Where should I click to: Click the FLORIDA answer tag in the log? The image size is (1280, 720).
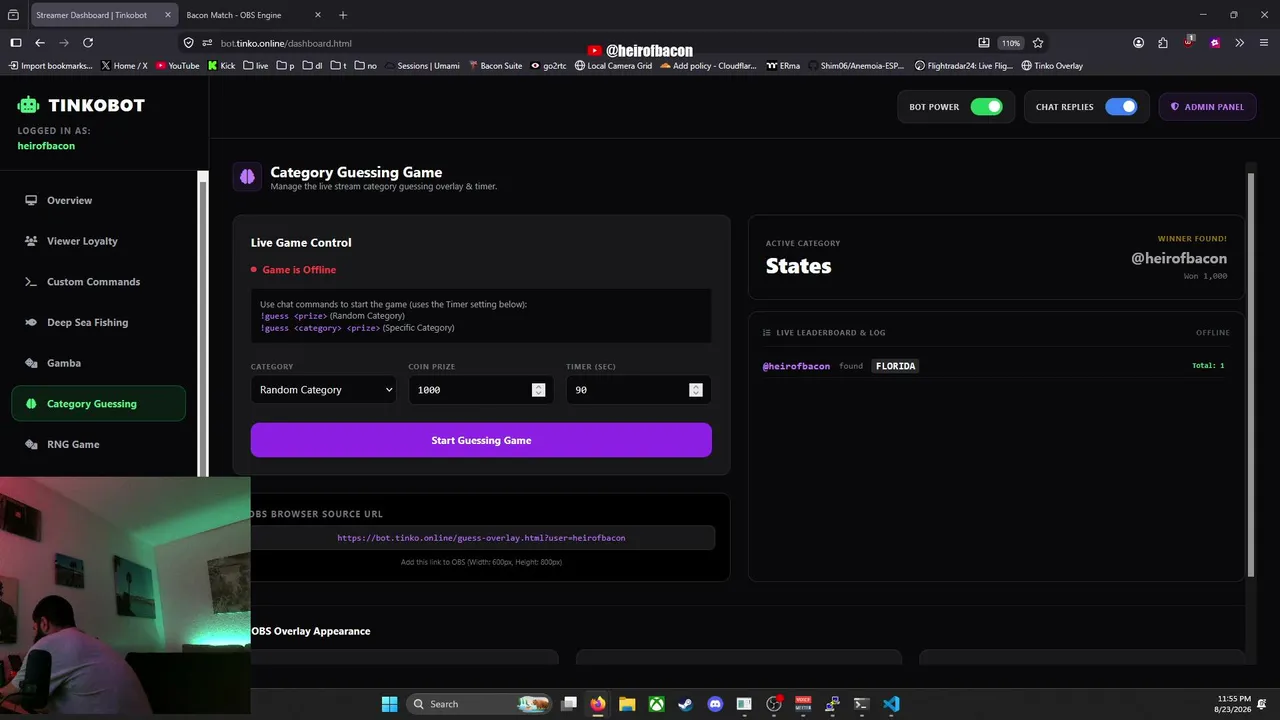coord(896,366)
